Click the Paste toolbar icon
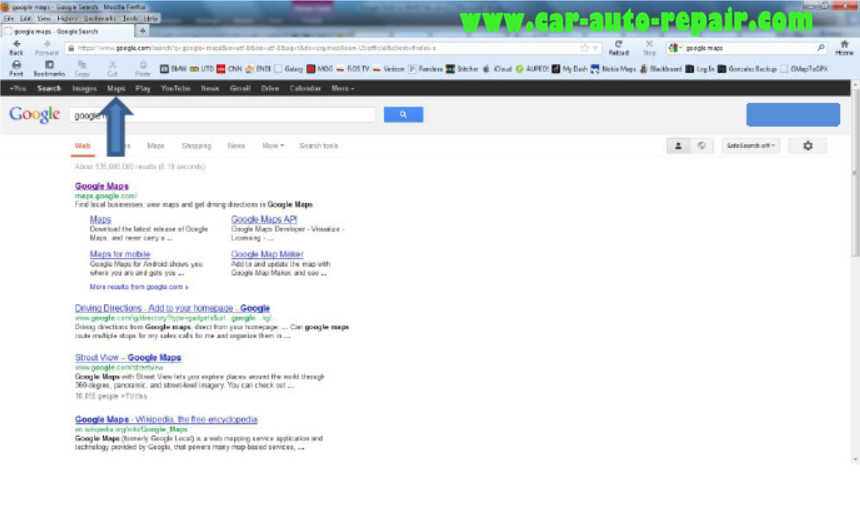Image resolution: width=860 pixels, height=509 pixels. (143, 69)
